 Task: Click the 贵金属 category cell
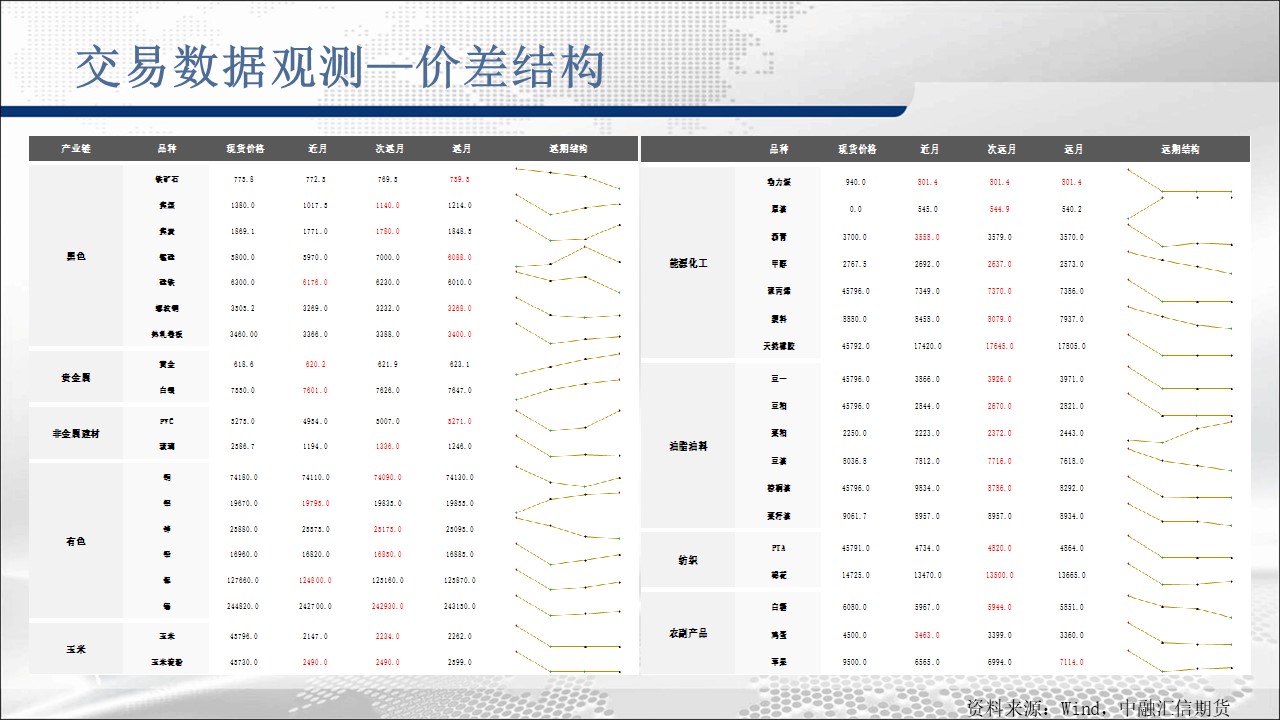pyautogui.click(x=76, y=378)
